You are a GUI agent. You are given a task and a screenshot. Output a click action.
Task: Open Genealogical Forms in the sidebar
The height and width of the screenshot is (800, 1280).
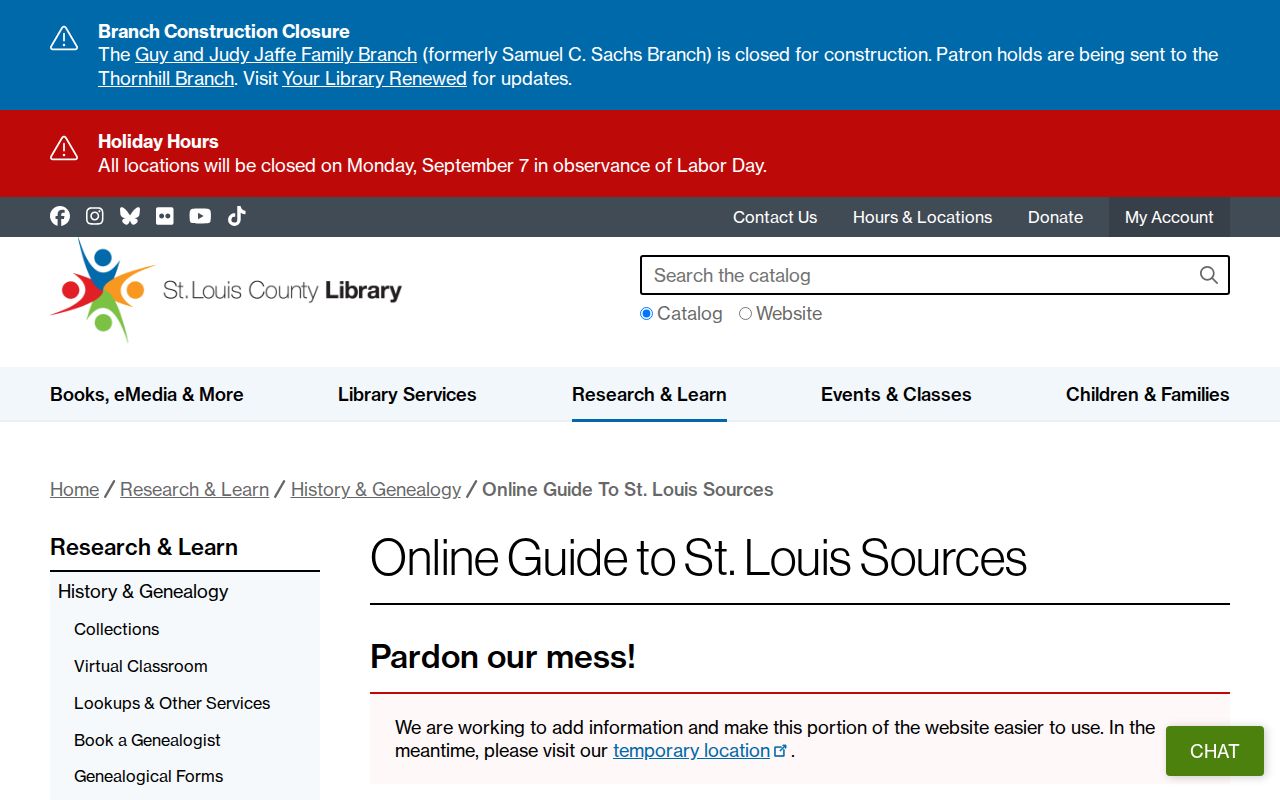click(x=149, y=776)
